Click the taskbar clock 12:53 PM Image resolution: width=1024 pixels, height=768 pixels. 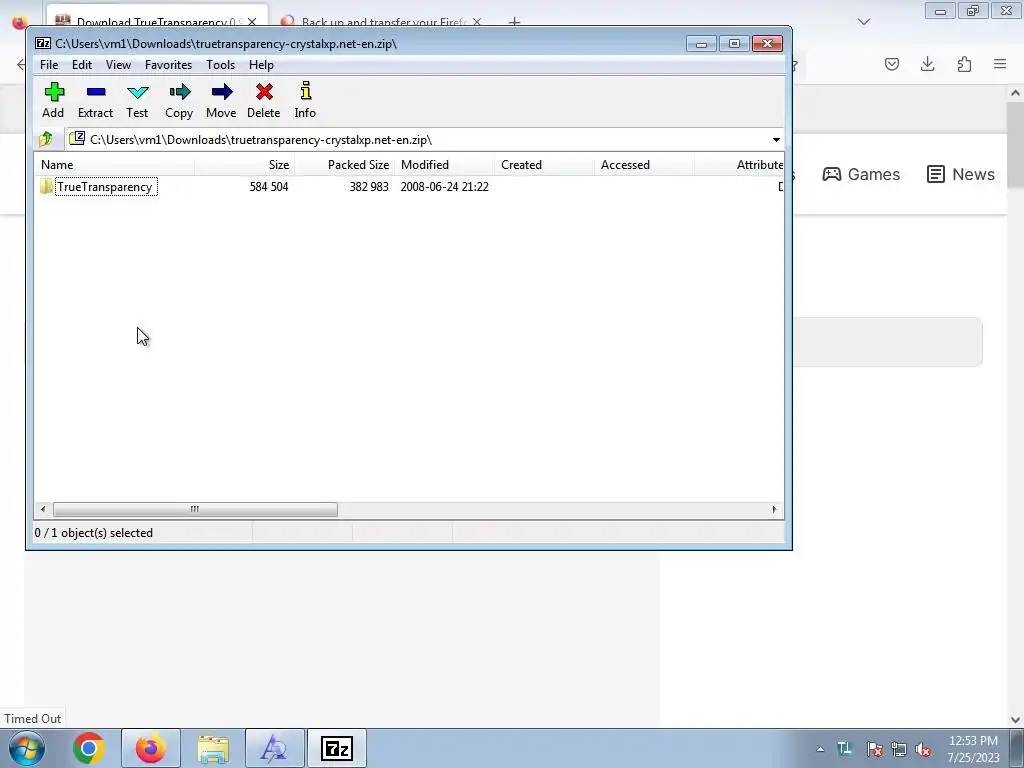pyautogui.click(x=973, y=741)
